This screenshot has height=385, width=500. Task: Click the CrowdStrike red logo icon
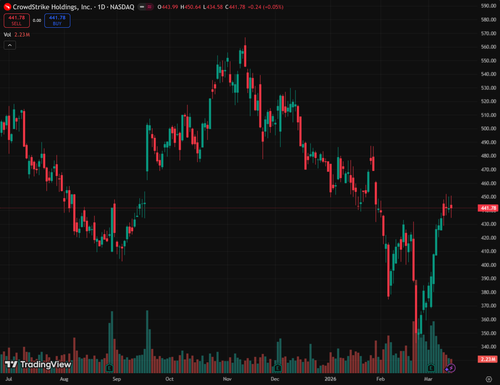7,7
